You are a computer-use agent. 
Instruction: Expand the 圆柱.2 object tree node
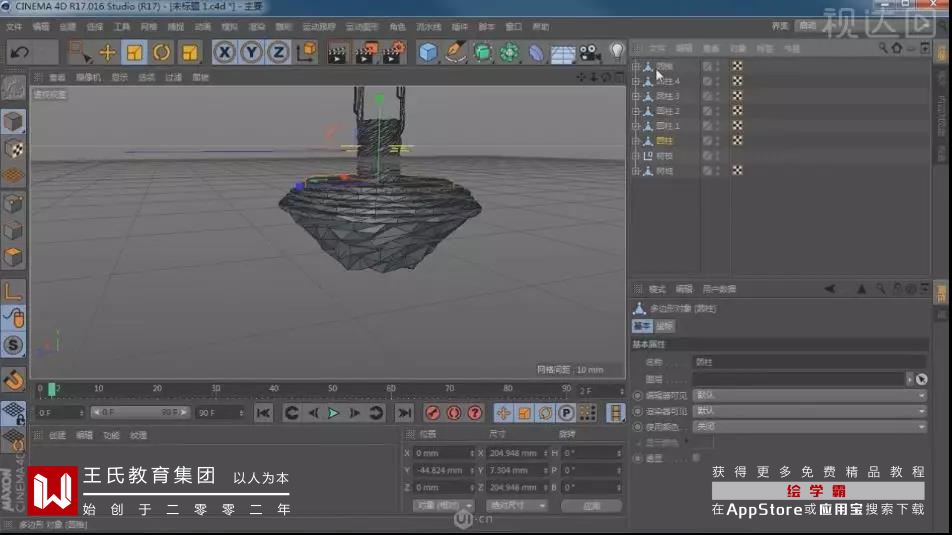(636, 111)
